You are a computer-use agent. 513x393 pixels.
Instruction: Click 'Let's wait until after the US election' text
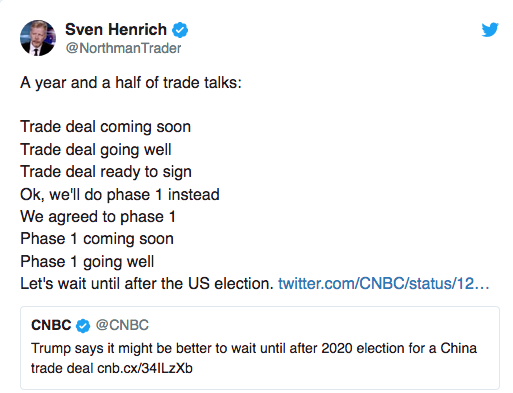click(x=147, y=284)
